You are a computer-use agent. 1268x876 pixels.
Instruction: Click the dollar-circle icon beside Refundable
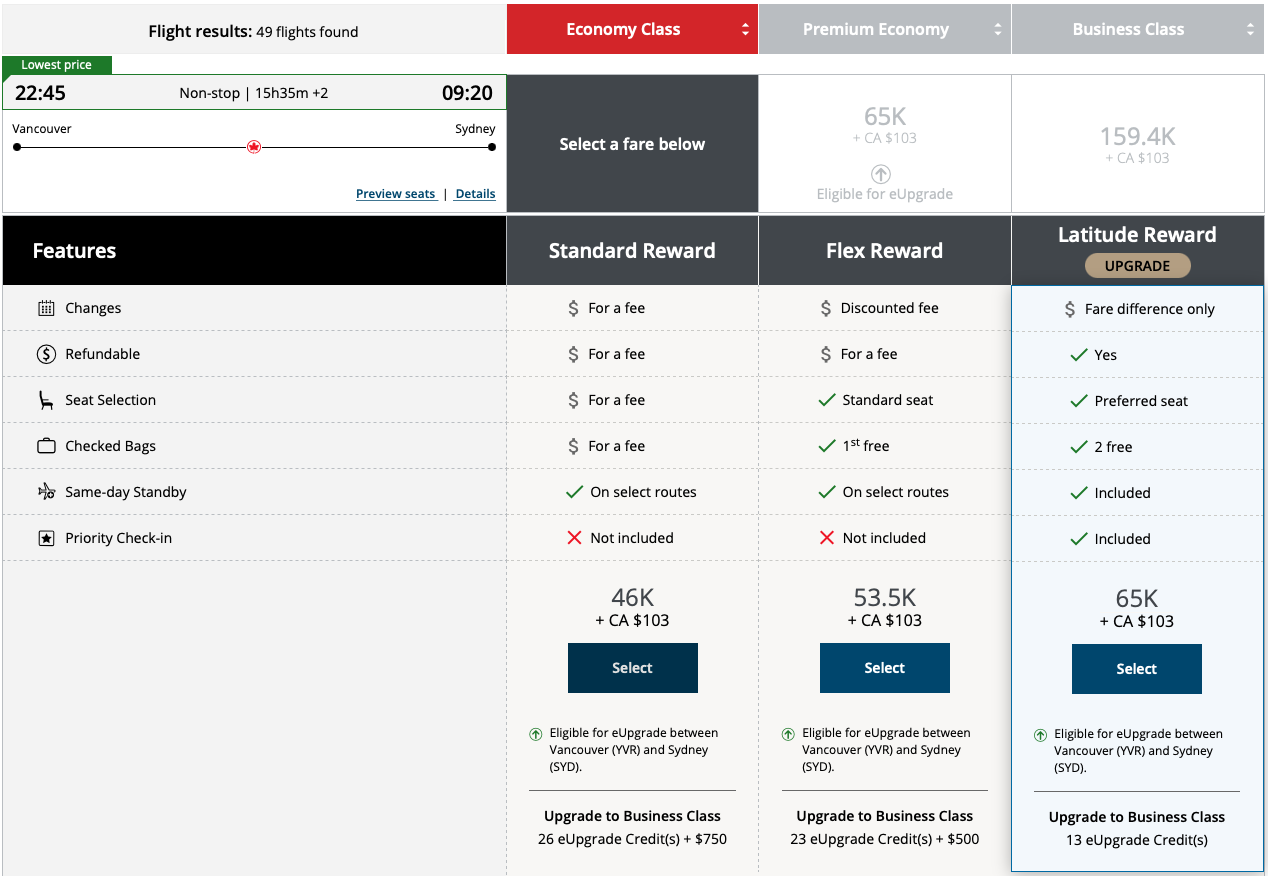(46, 354)
